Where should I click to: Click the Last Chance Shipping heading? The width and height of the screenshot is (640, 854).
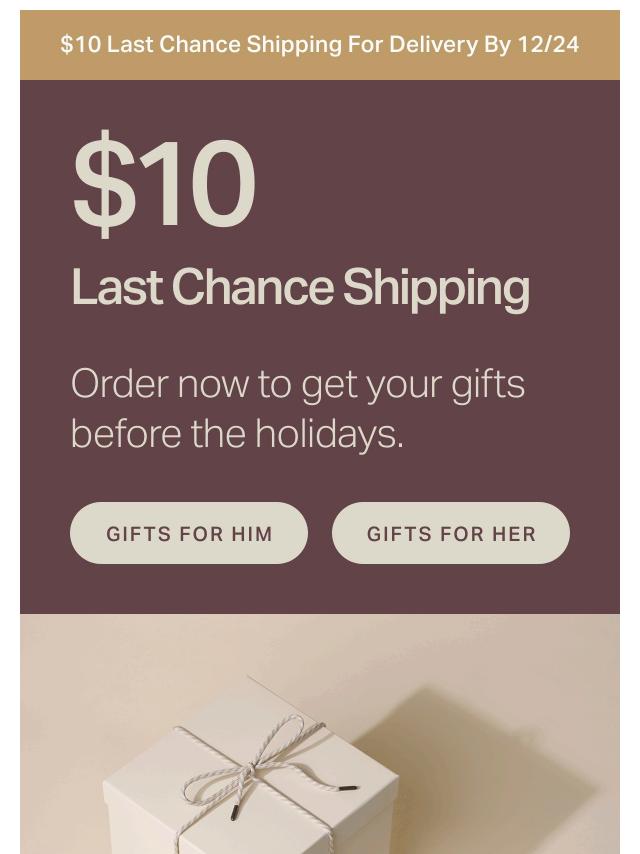301,289
